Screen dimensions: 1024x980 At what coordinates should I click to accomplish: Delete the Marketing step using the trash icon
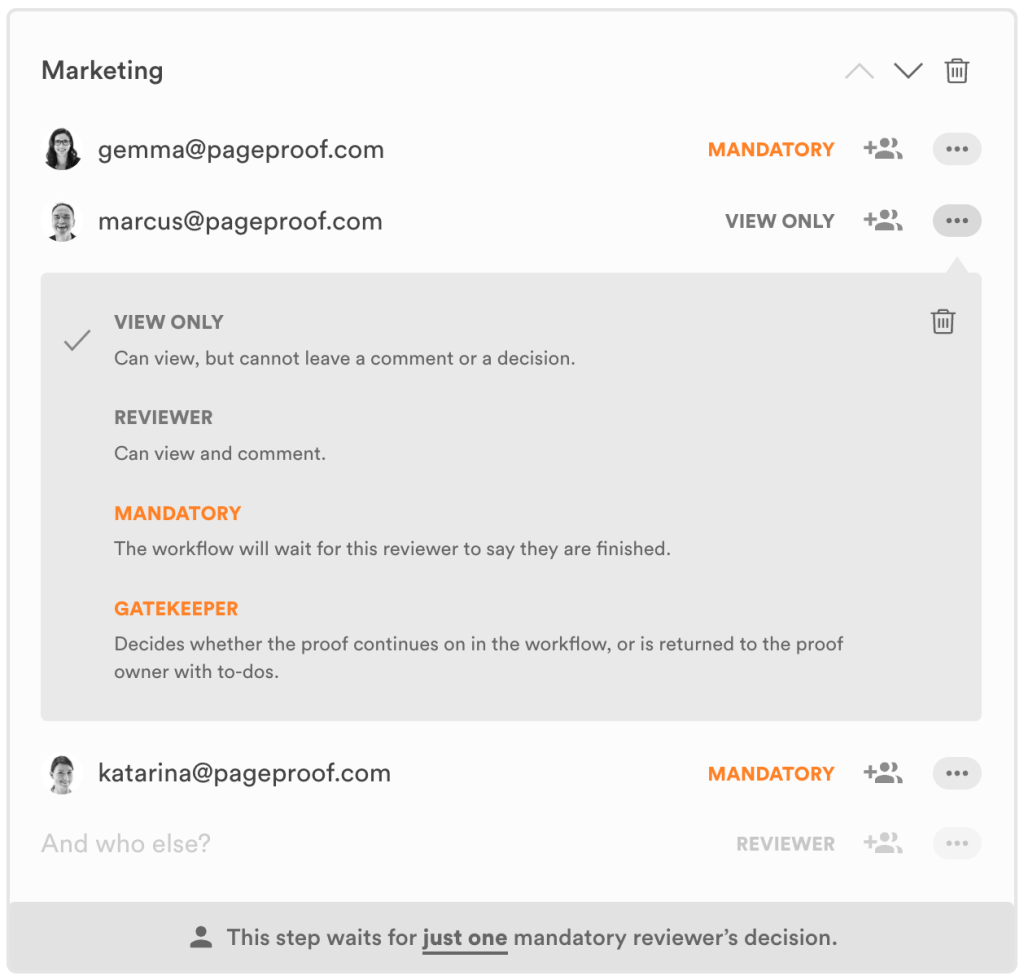point(957,70)
